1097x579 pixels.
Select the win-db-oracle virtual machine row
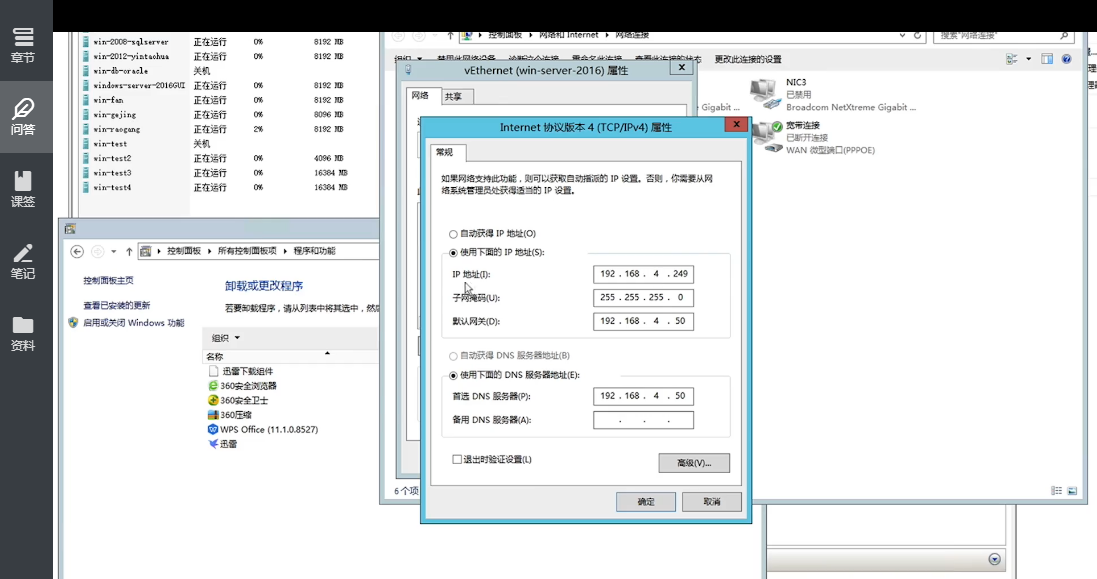(217, 71)
